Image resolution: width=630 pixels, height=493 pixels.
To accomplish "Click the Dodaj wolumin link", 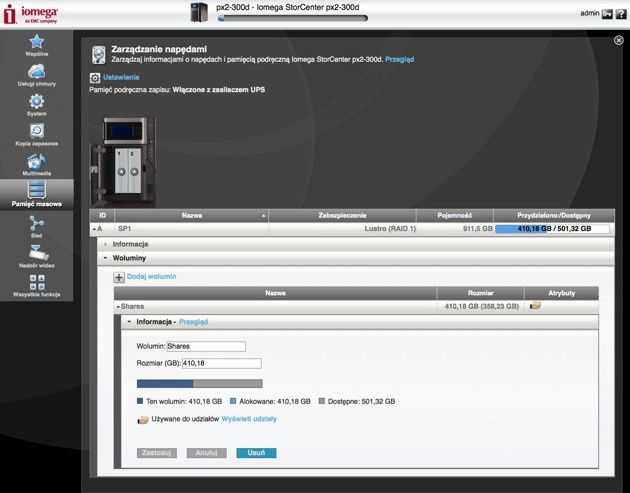I will coord(151,276).
